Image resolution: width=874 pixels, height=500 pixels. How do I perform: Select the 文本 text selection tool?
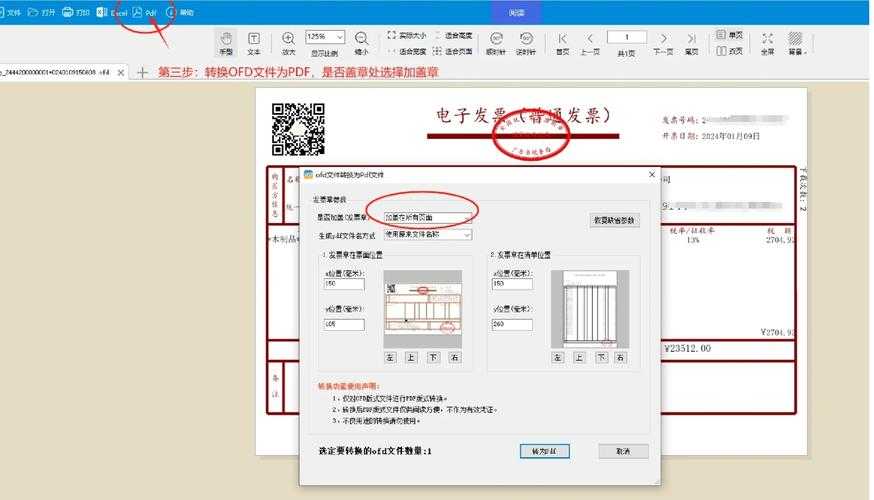click(254, 43)
